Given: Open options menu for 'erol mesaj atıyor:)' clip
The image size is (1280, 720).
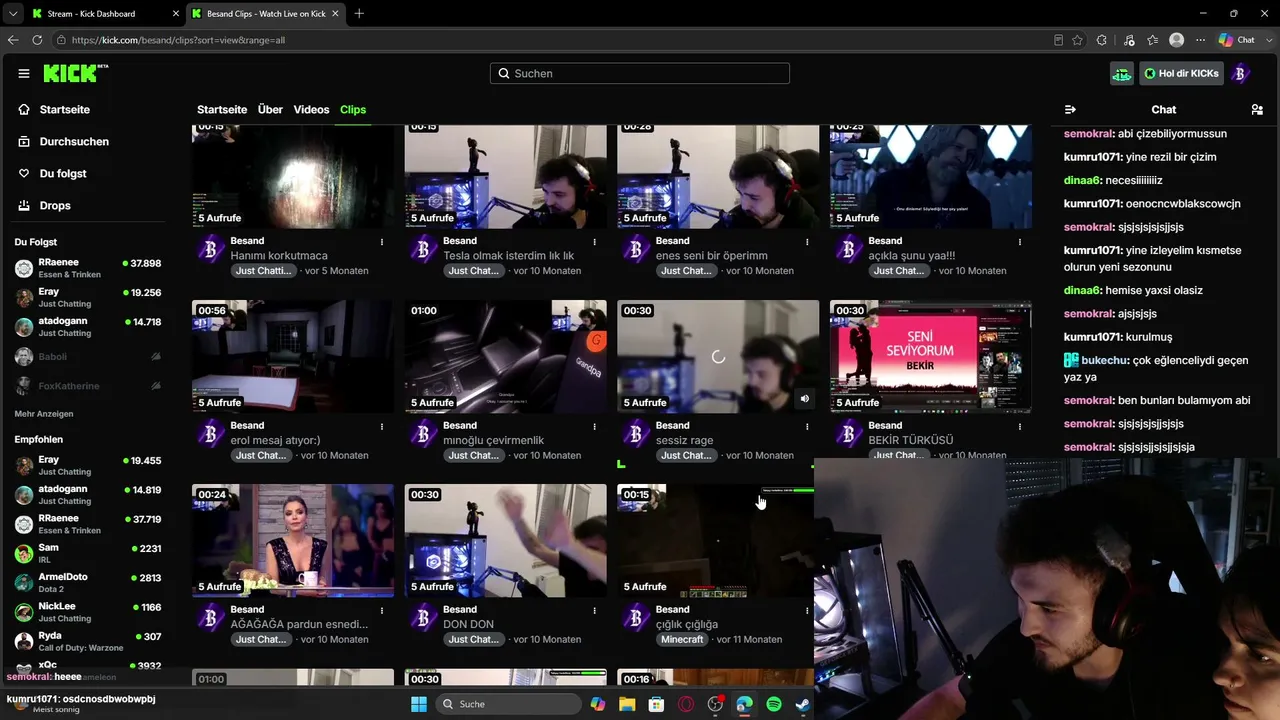Looking at the screenshot, I should [x=382, y=426].
